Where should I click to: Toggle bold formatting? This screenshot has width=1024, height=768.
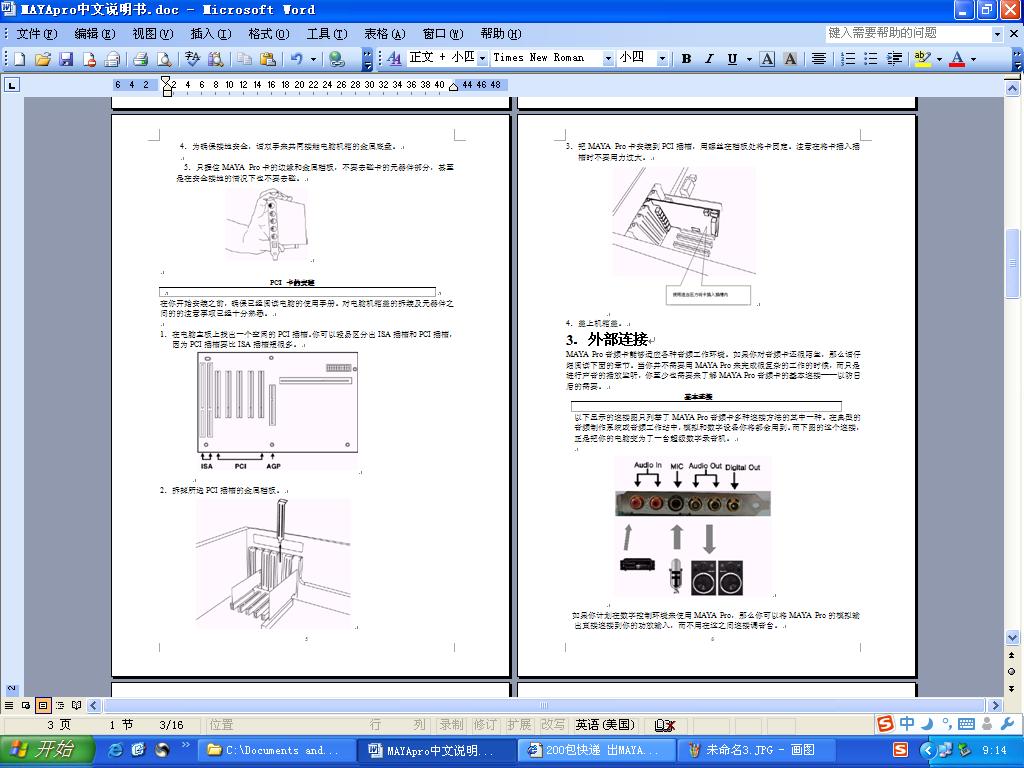[686, 59]
